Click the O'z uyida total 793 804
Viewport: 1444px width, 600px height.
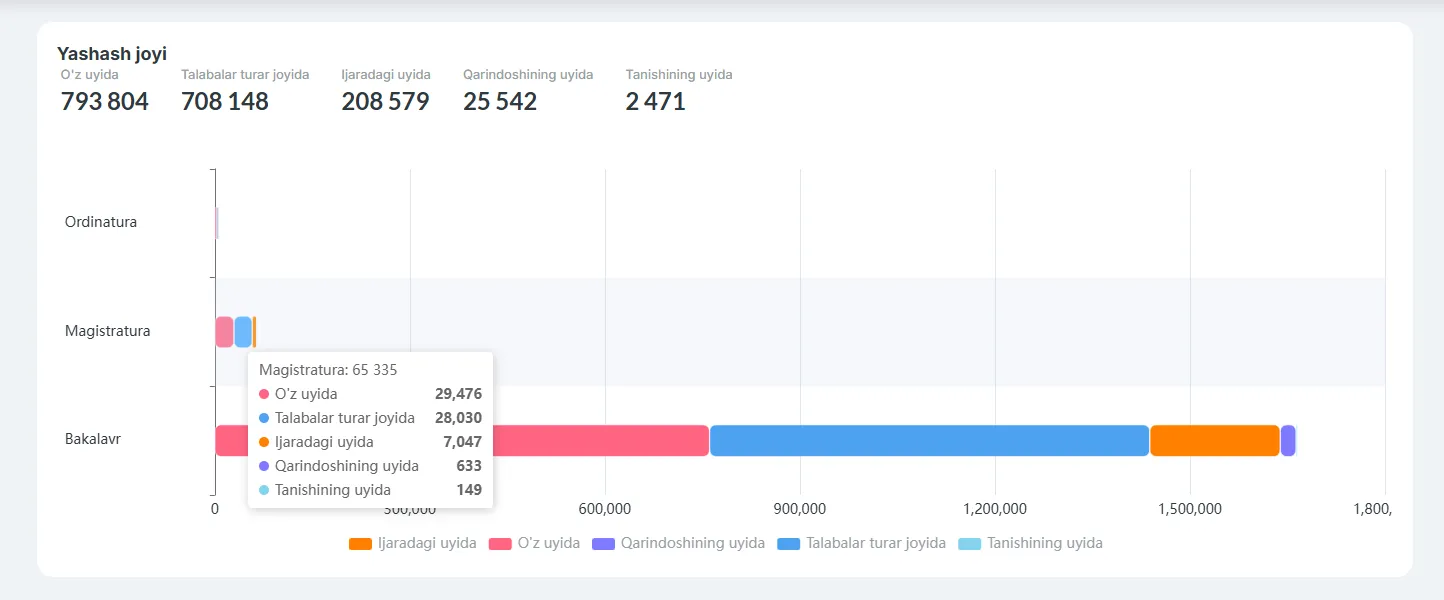105,101
